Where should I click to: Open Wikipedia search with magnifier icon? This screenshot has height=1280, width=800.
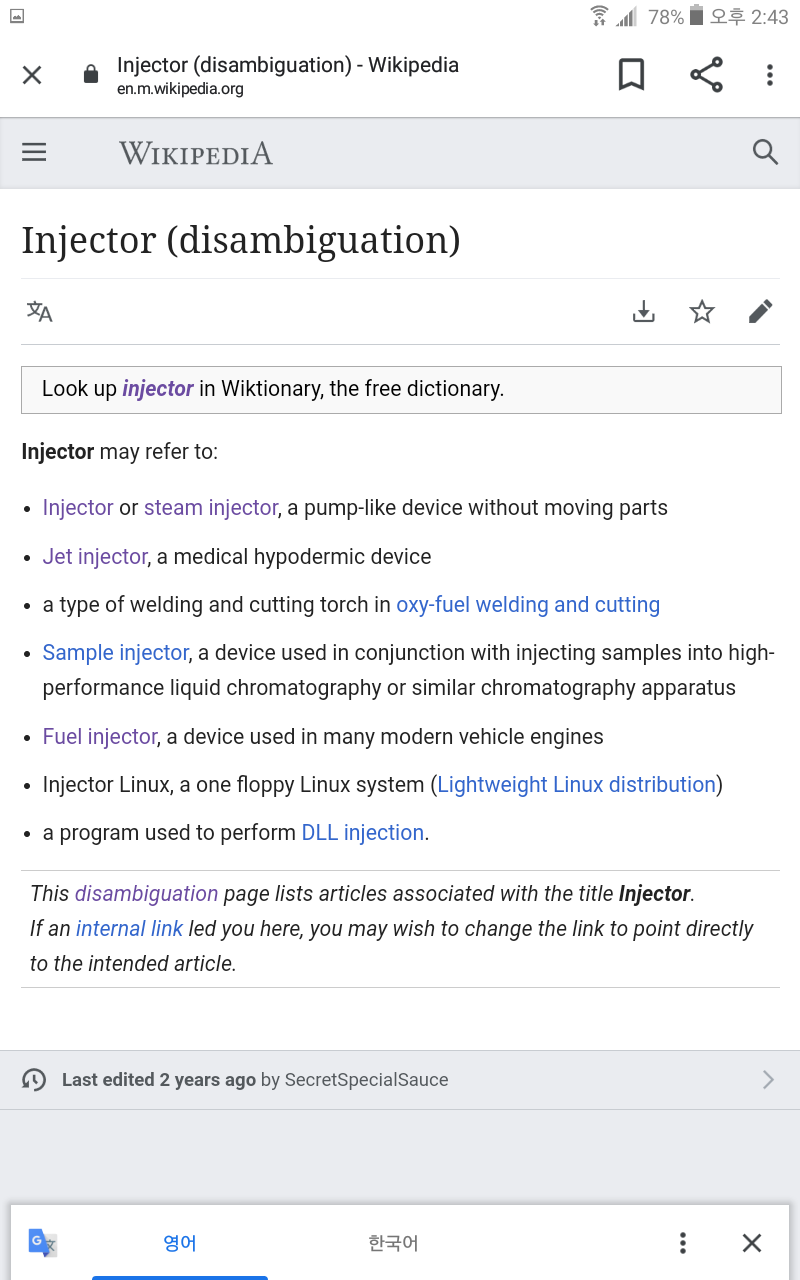pyautogui.click(x=765, y=152)
